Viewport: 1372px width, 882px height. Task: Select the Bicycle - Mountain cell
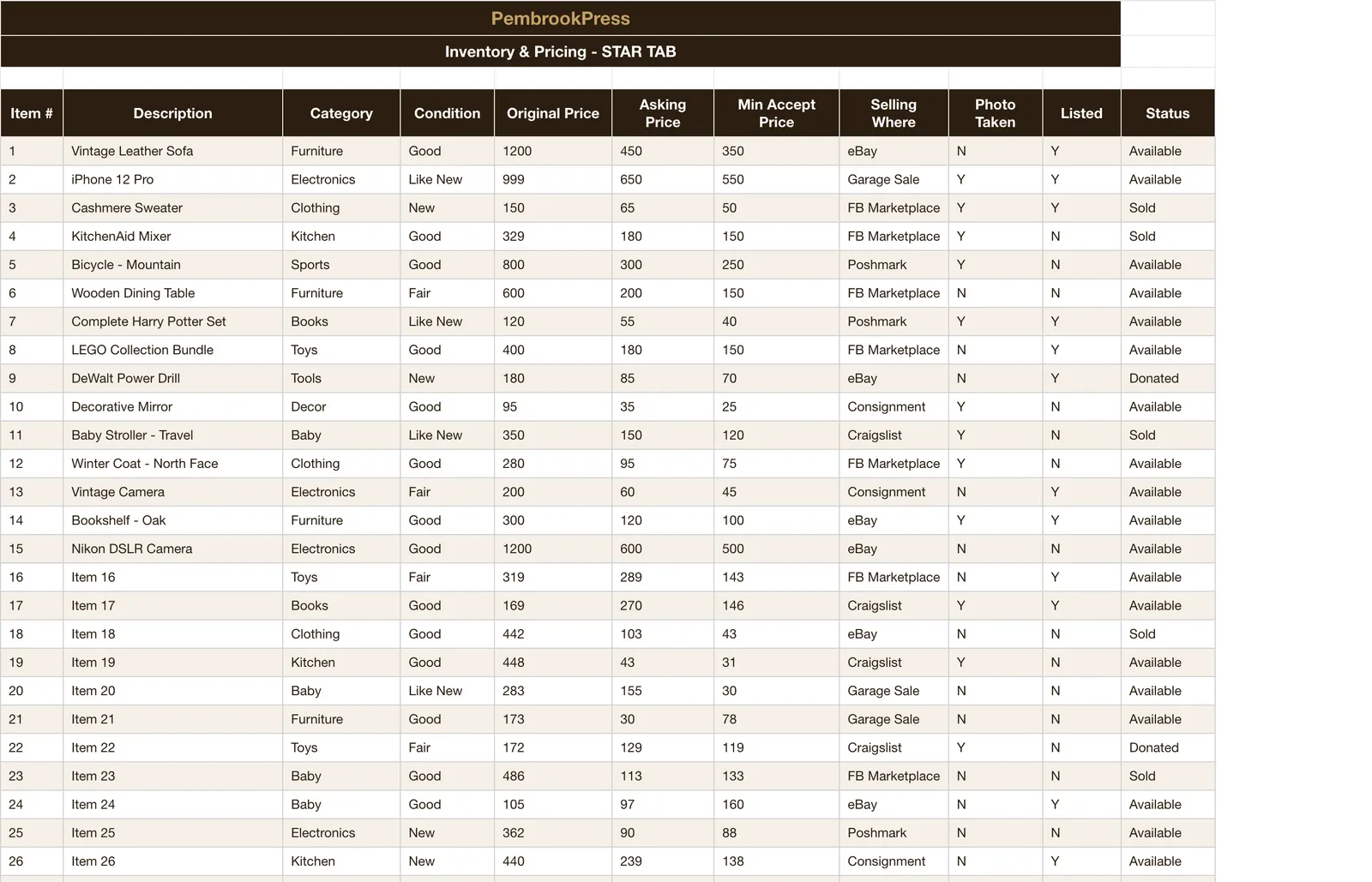pos(172,264)
